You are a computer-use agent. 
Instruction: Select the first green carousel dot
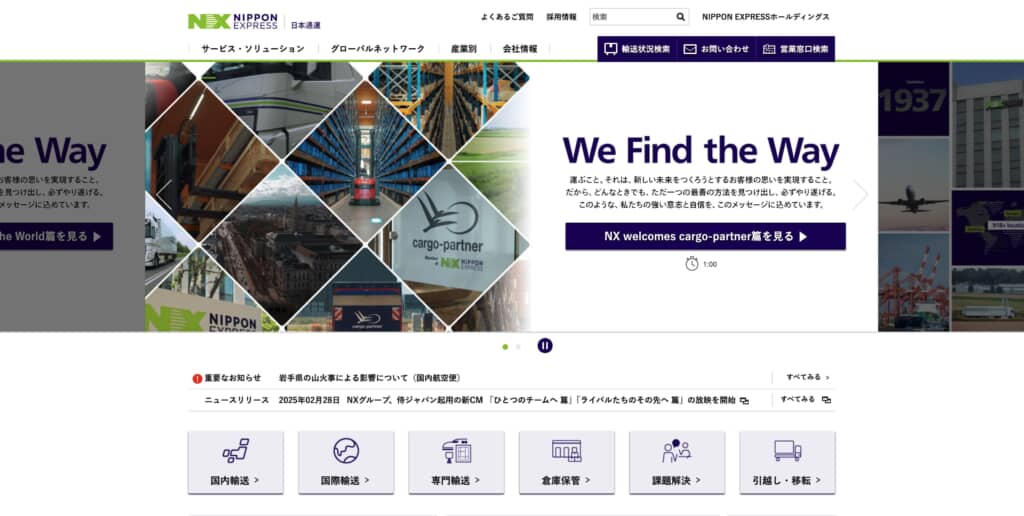[x=505, y=347]
